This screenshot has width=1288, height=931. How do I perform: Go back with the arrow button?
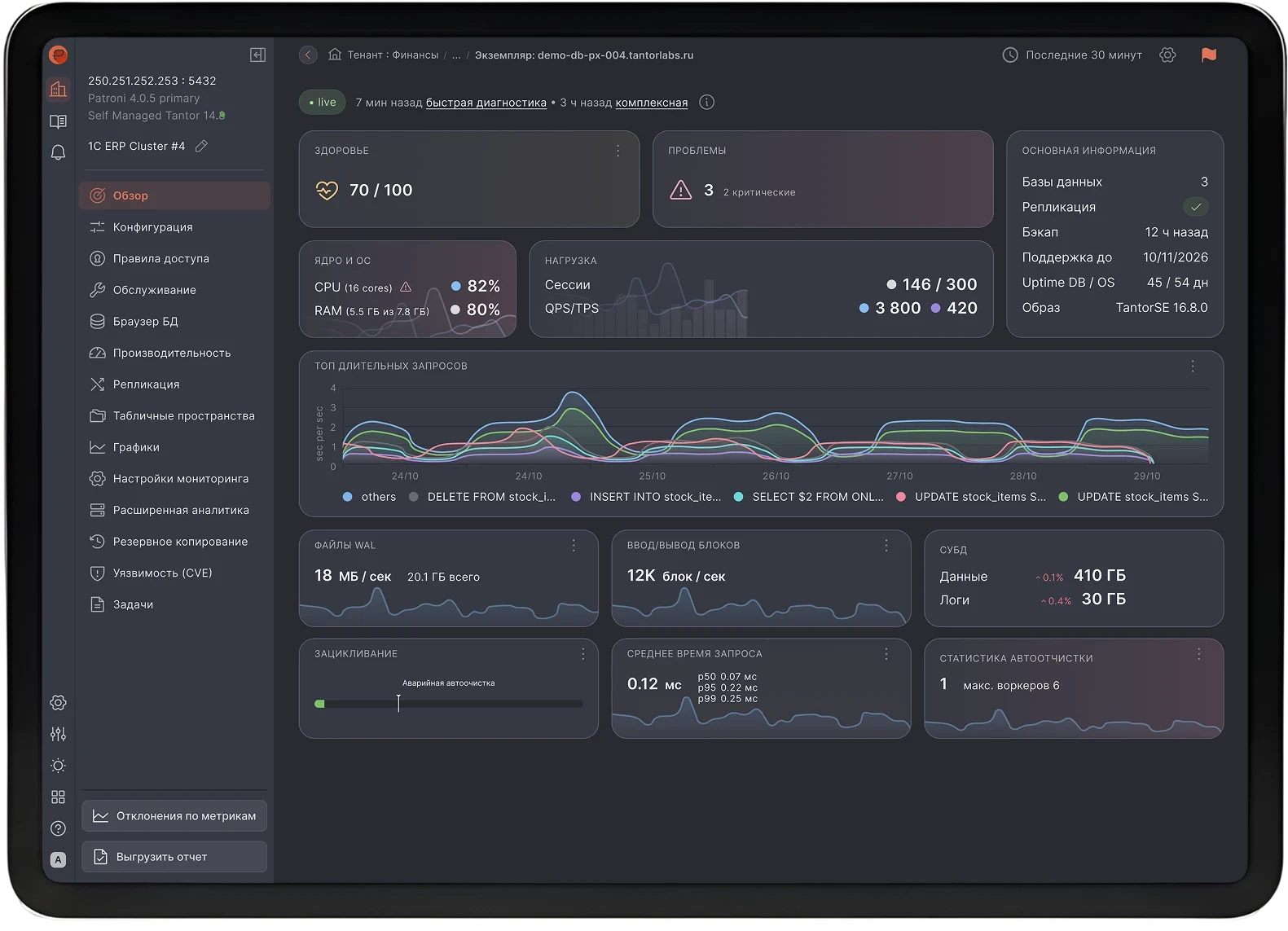pyautogui.click(x=308, y=55)
